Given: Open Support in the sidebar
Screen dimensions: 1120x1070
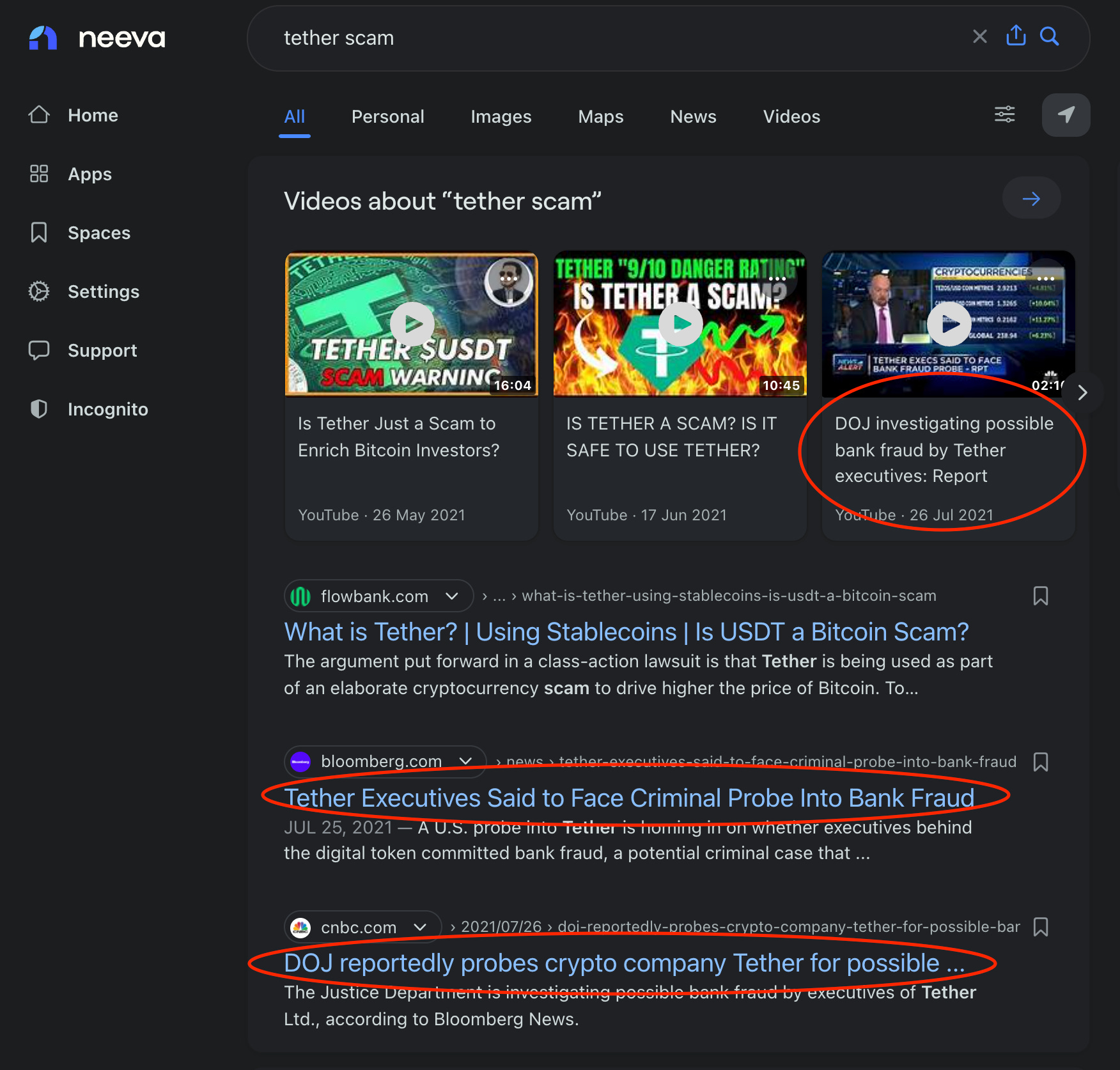Looking at the screenshot, I should coord(83,350).
